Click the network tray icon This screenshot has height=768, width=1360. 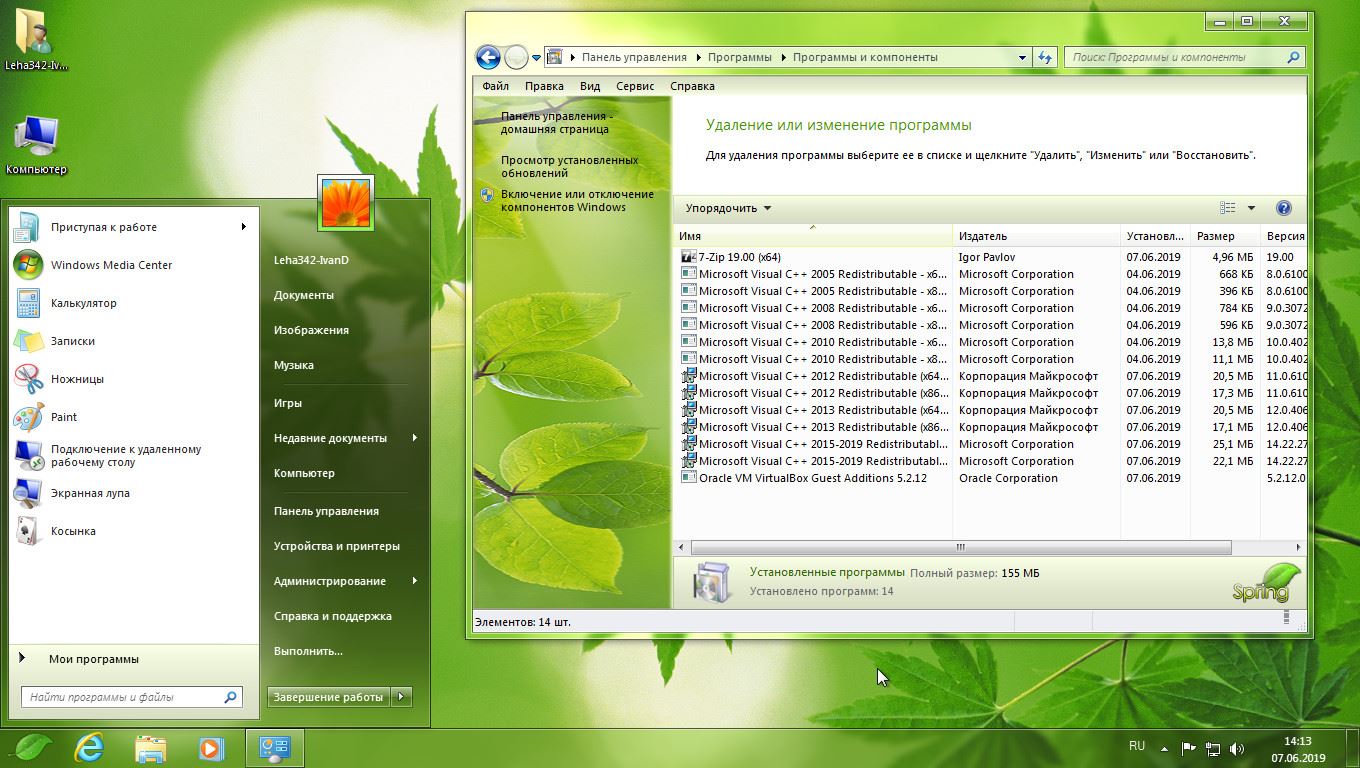(1213, 748)
